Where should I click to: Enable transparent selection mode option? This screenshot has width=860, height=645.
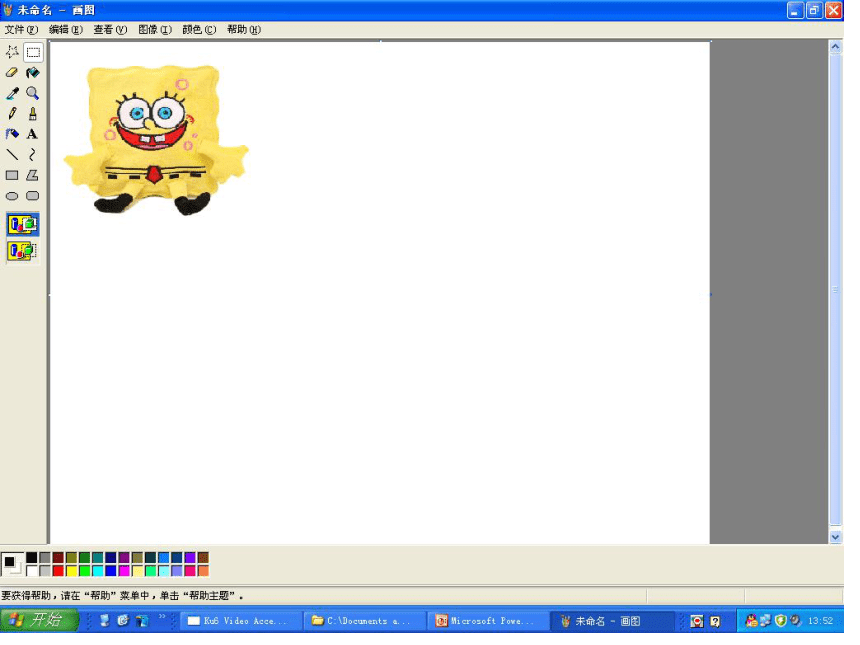22,251
